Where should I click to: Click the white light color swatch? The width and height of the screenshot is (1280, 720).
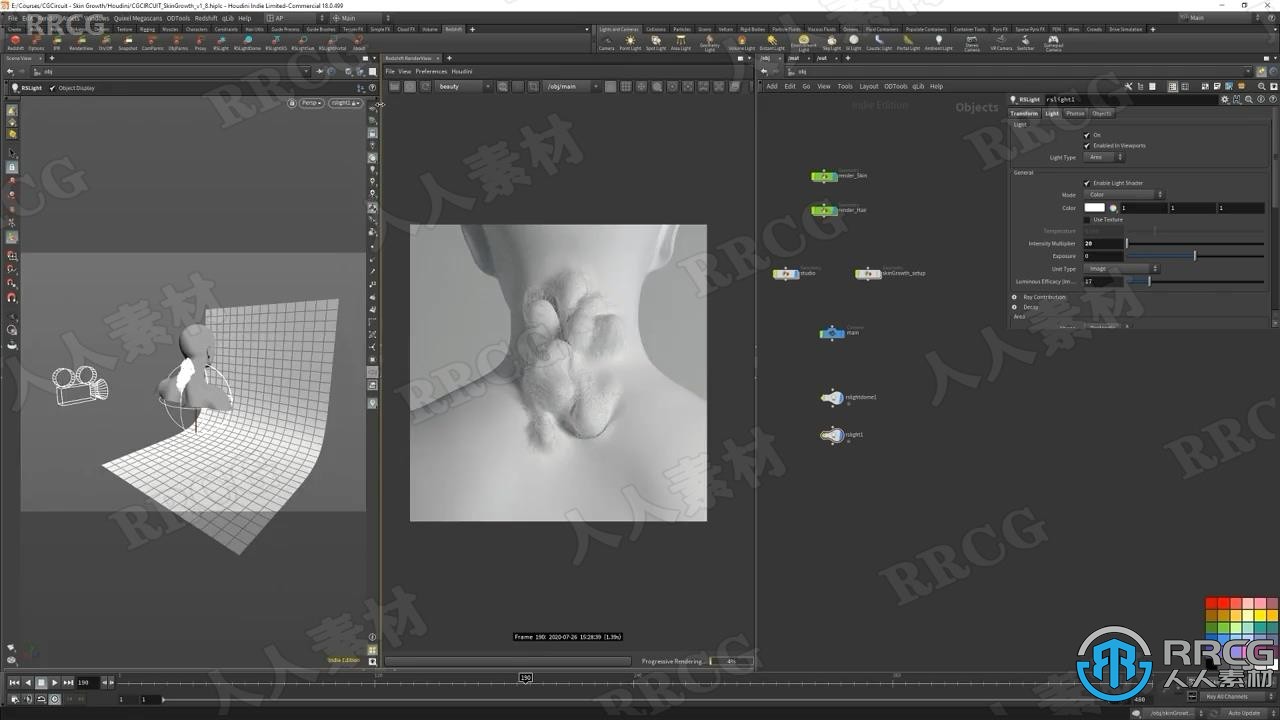point(1095,208)
